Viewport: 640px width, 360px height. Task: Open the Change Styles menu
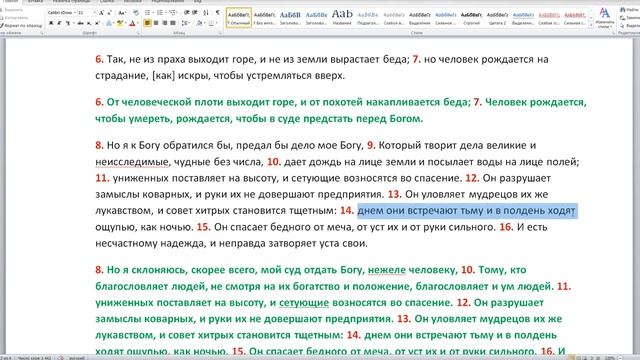pos(604,18)
